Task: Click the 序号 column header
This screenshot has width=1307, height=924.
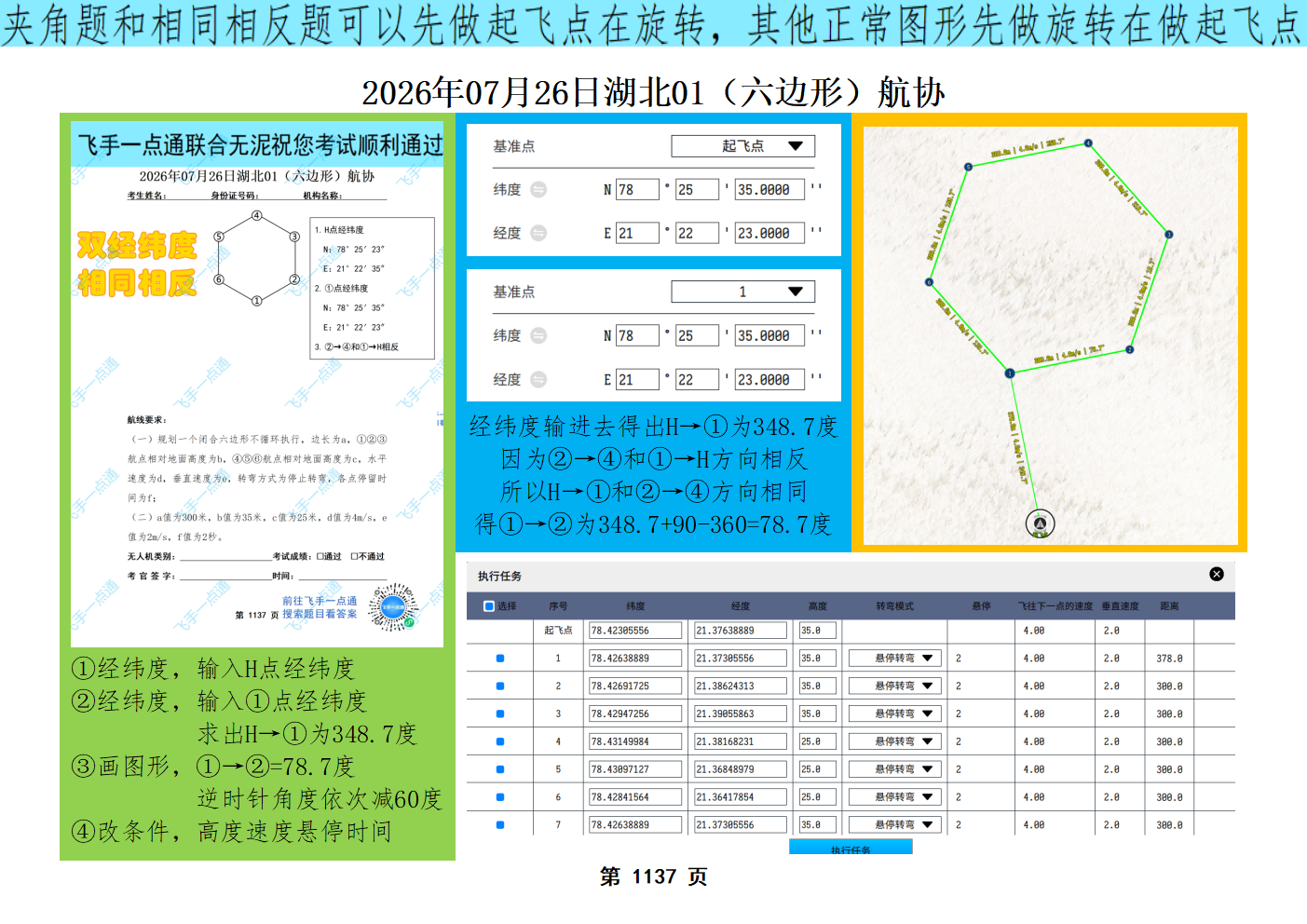Action: pyautogui.click(x=558, y=606)
